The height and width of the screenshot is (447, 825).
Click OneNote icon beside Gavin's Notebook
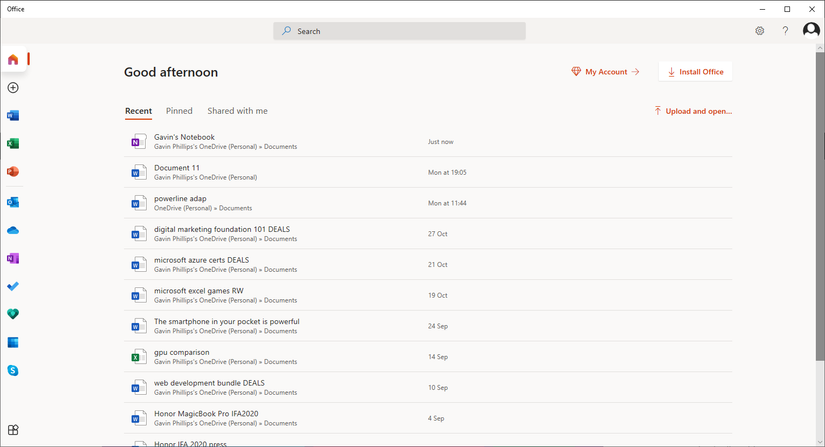pyautogui.click(x=138, y=141)
